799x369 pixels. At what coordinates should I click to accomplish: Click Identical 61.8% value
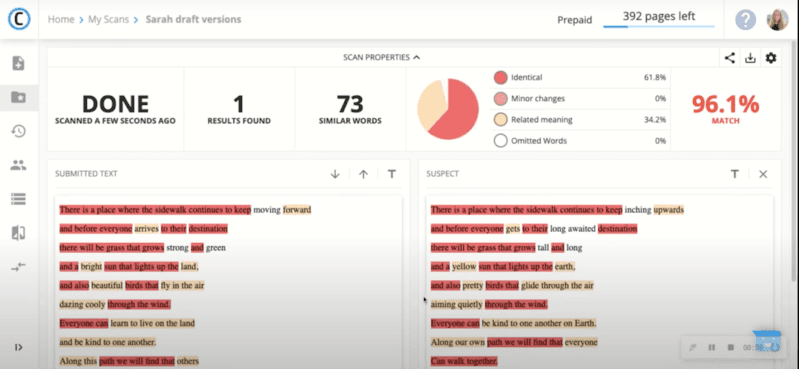click(655, 77)
